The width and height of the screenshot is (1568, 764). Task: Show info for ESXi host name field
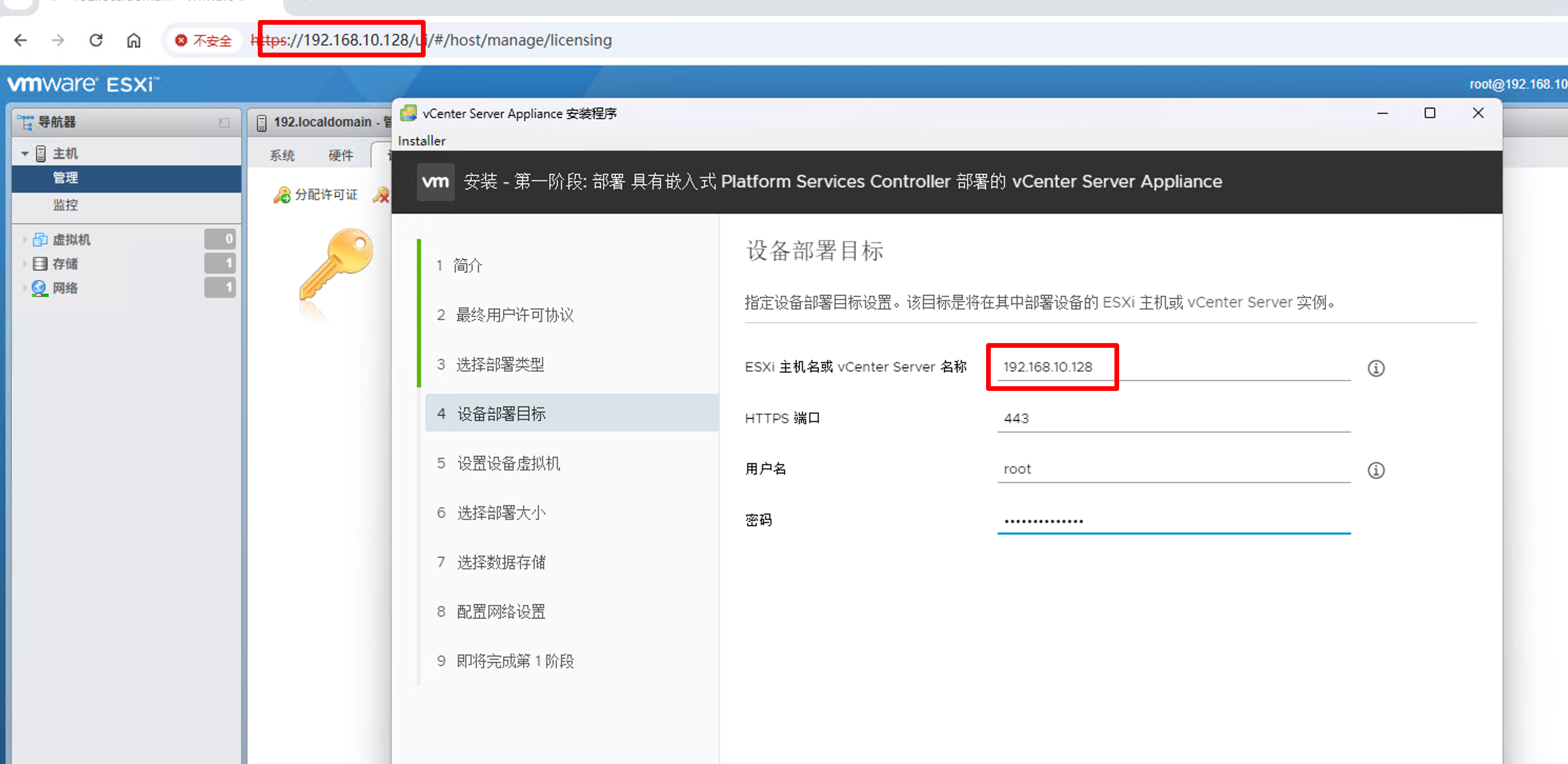click(x=1376, y=368)
